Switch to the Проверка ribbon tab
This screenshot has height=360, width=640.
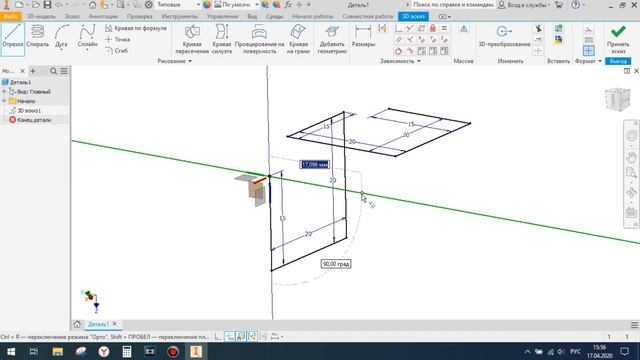click(x=140, y=16)
